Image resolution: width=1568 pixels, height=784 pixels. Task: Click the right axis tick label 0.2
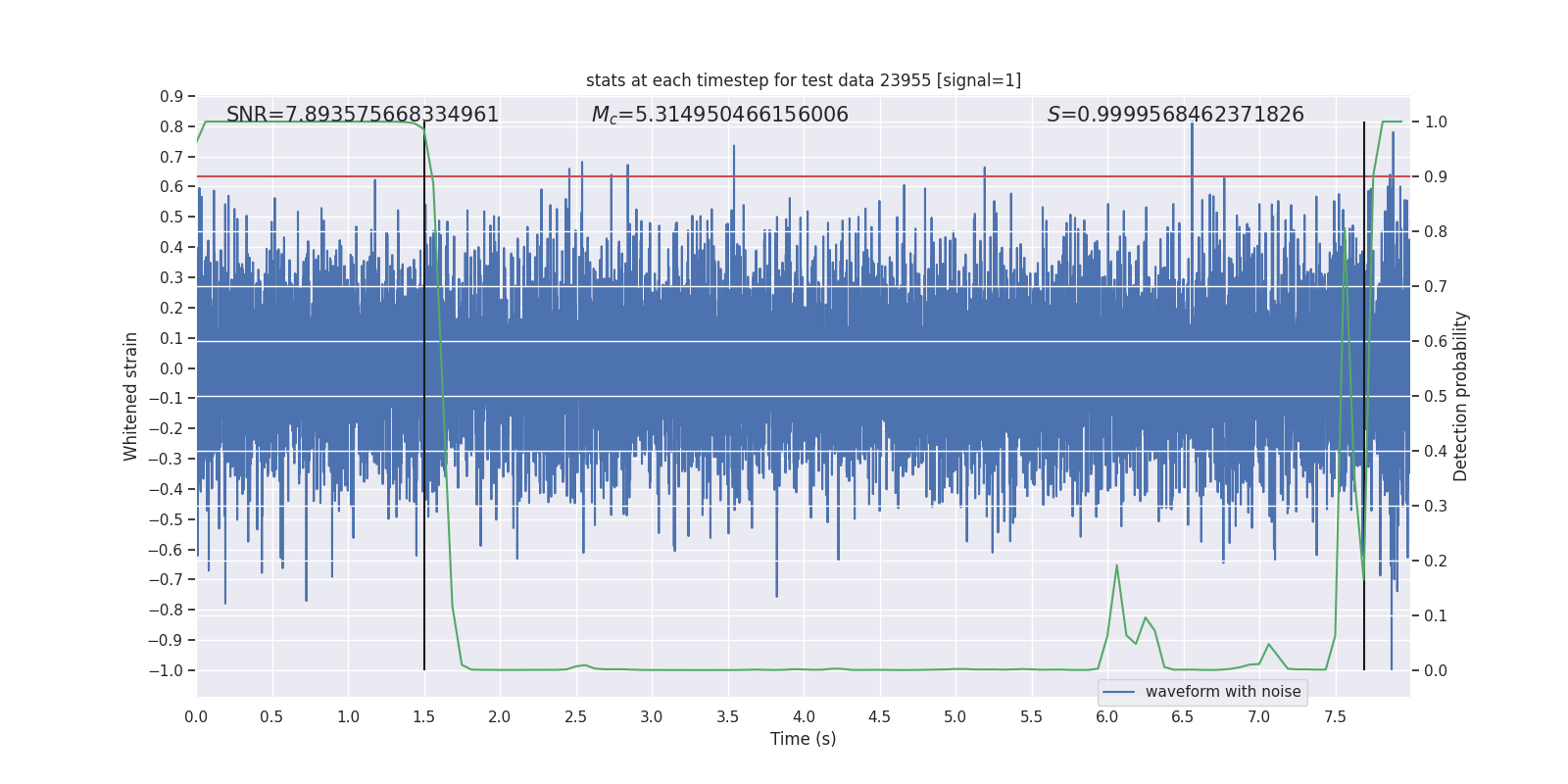click(1436, 562)
